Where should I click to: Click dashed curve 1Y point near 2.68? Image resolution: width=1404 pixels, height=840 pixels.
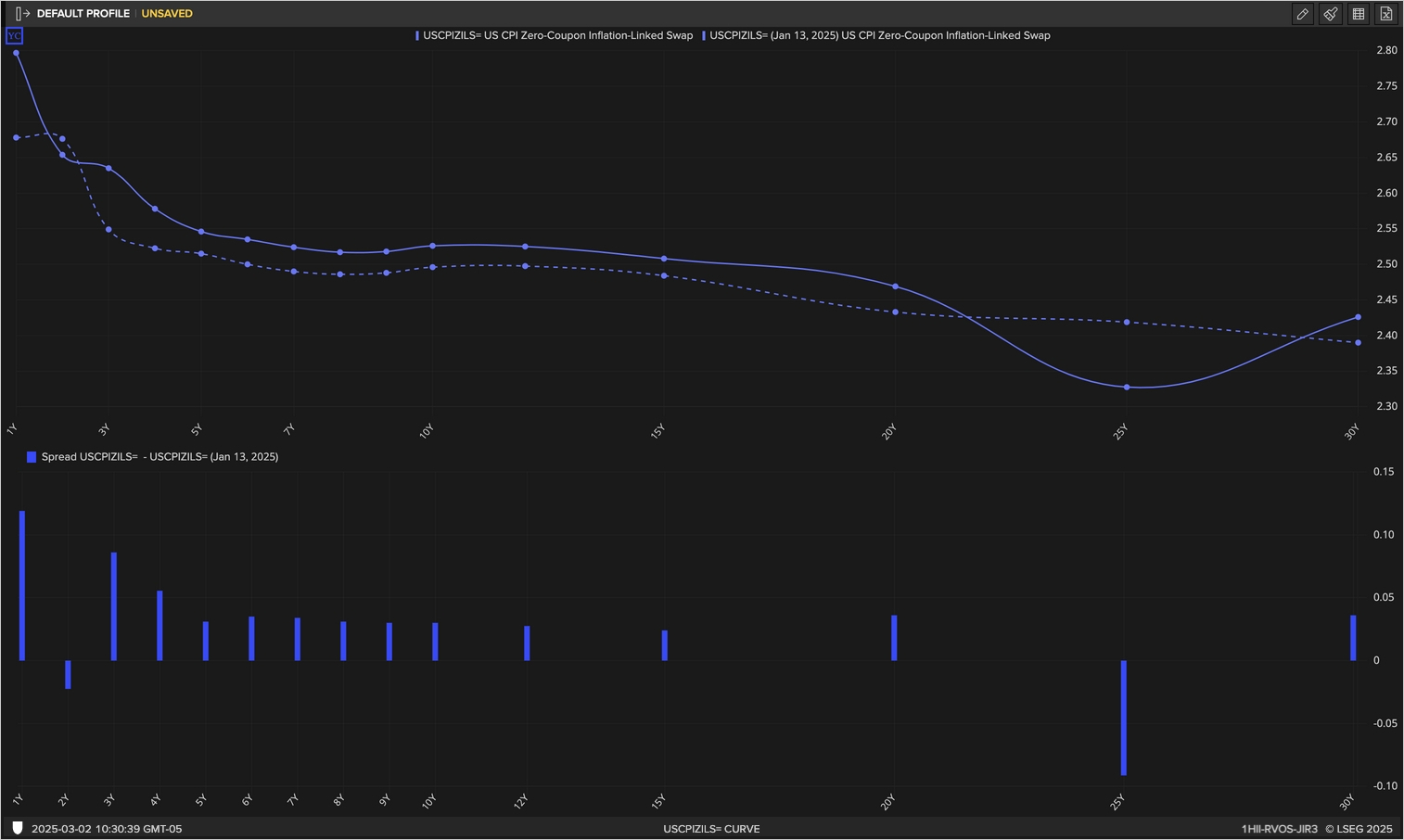(x=17, y=137)
